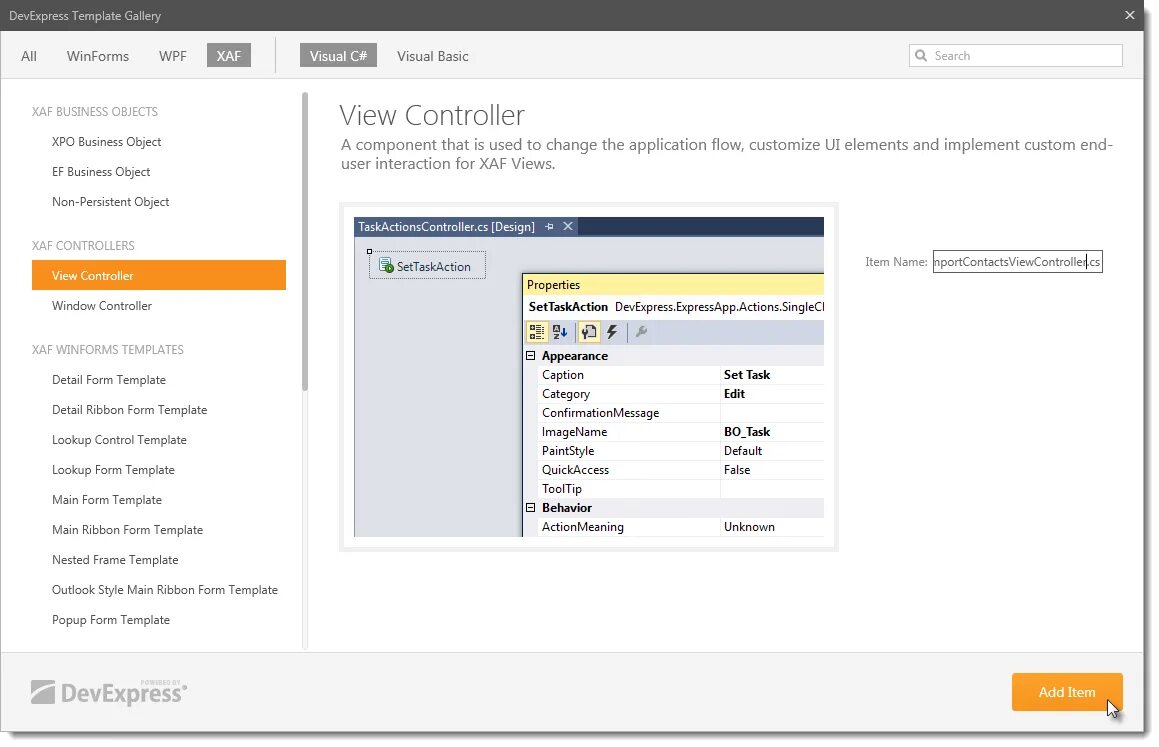Switch to the All platform filter
1159x747 pixels.
coord(29,56)
